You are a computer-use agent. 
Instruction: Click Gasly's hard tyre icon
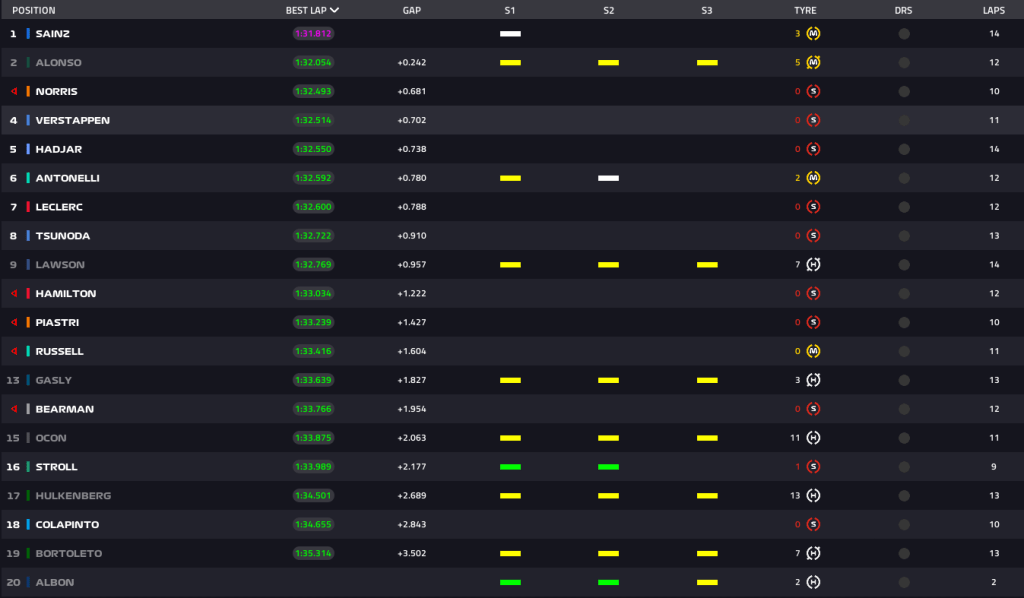click(x=813, y=380)
